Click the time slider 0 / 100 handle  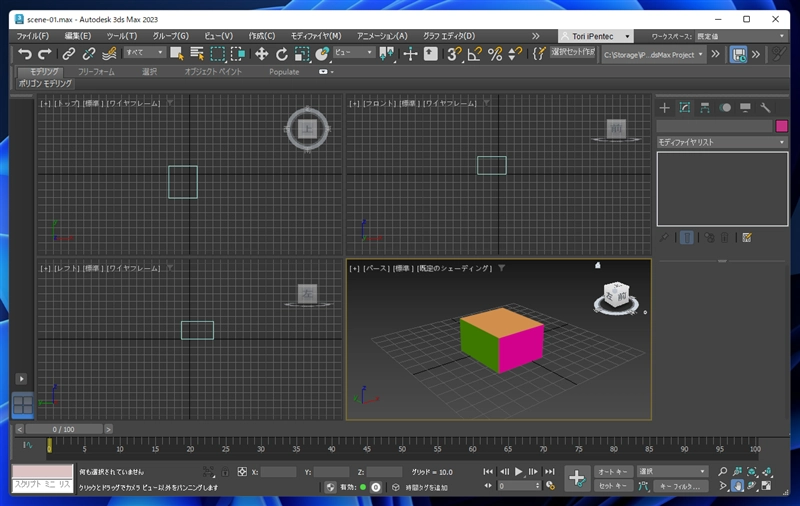[64, 429]
